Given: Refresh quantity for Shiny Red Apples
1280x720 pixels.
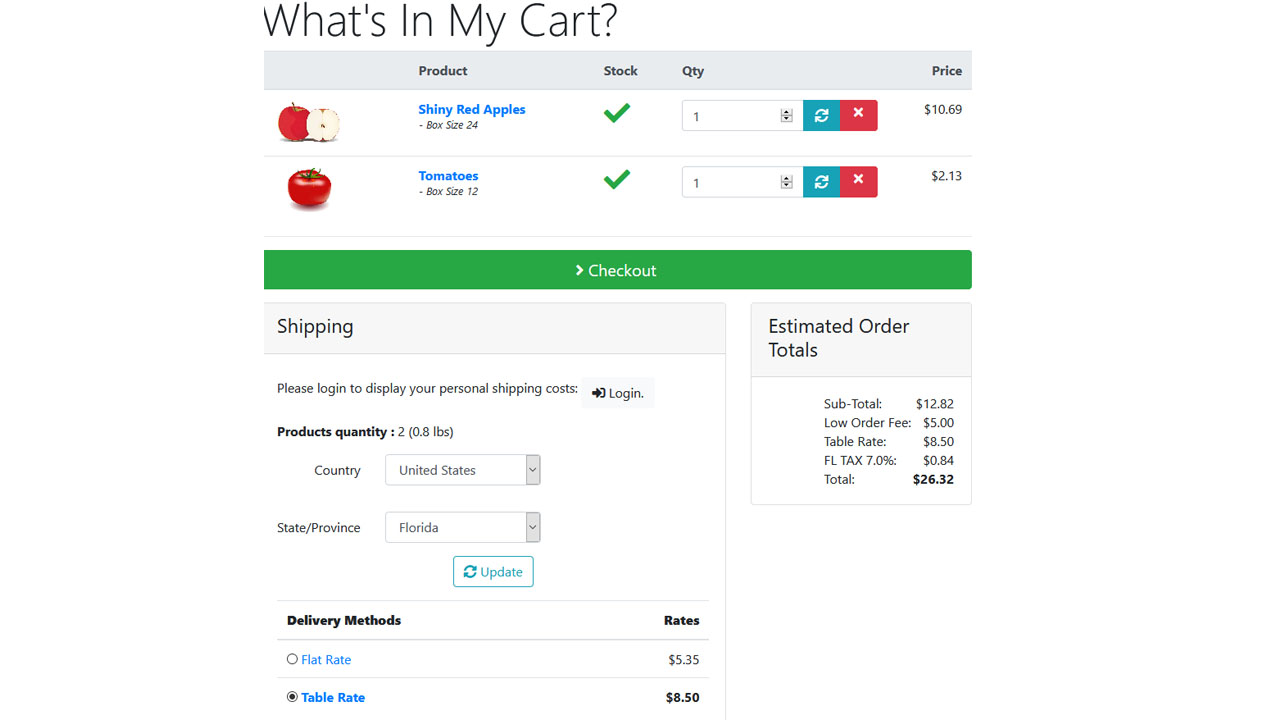Looking at the screenshot, I should [821, 116].
